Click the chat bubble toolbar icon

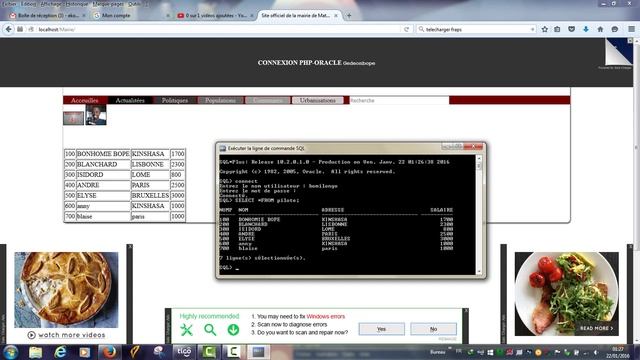[x=615, y=29]
